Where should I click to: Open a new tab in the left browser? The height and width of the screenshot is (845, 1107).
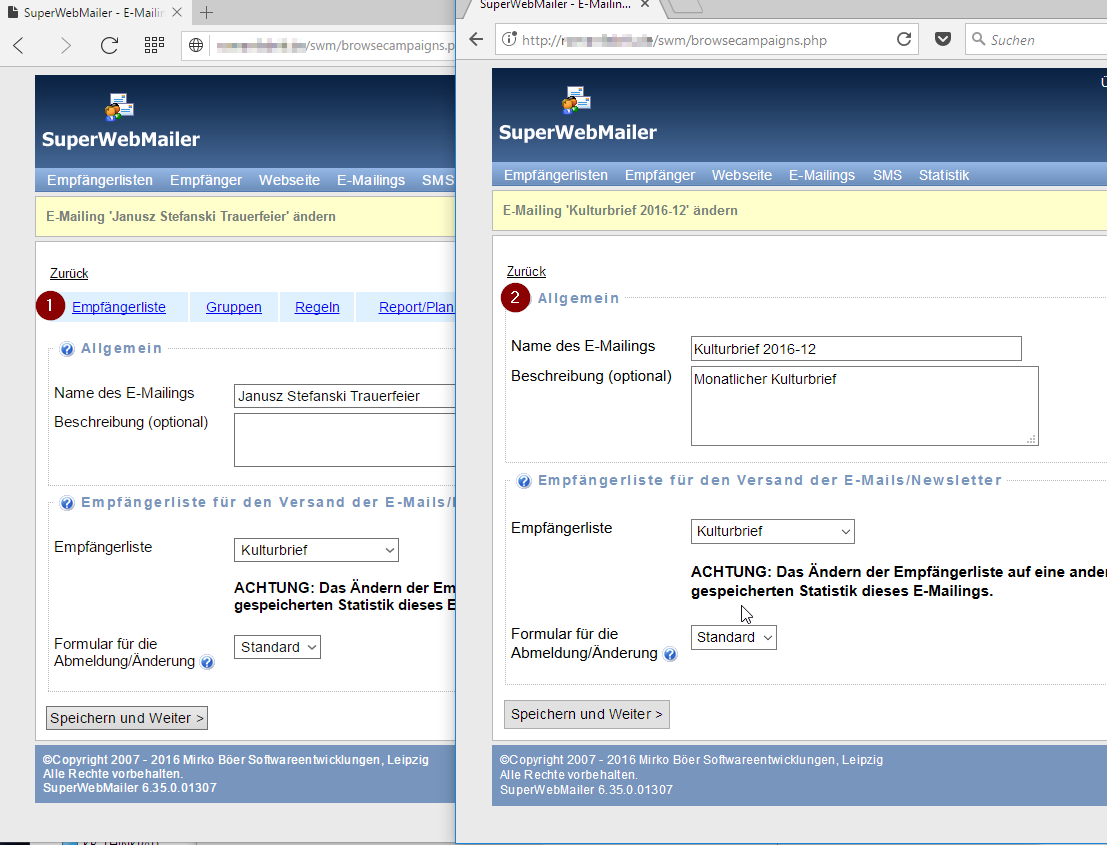(206, 14)
